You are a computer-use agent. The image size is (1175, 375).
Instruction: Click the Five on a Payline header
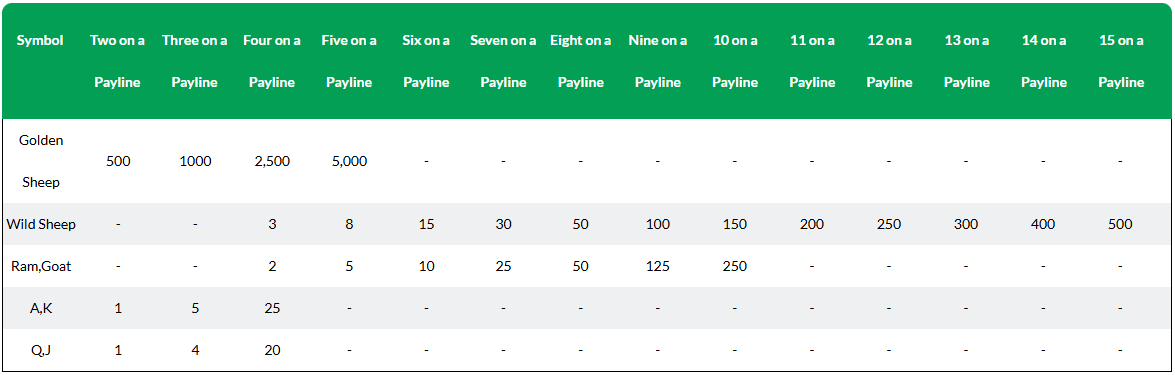tap(348, 62)
